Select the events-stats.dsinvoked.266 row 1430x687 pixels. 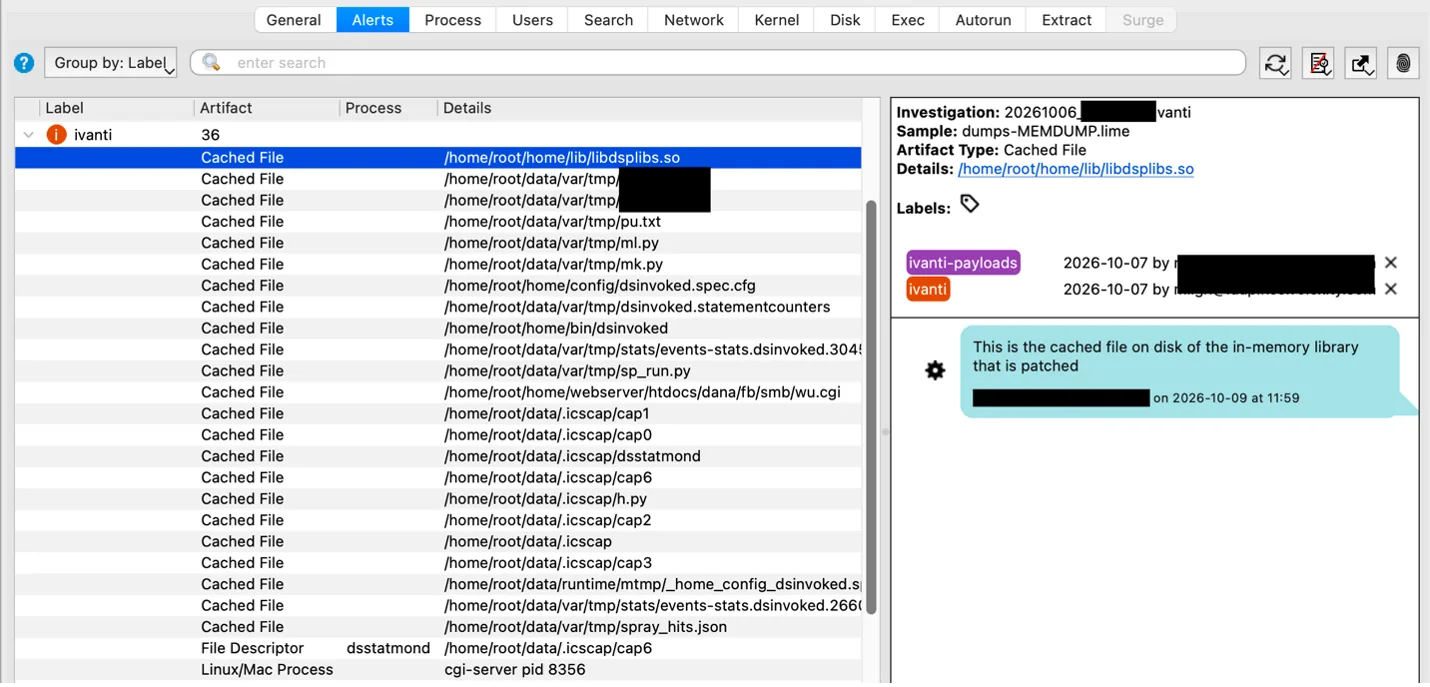point(438,605)
